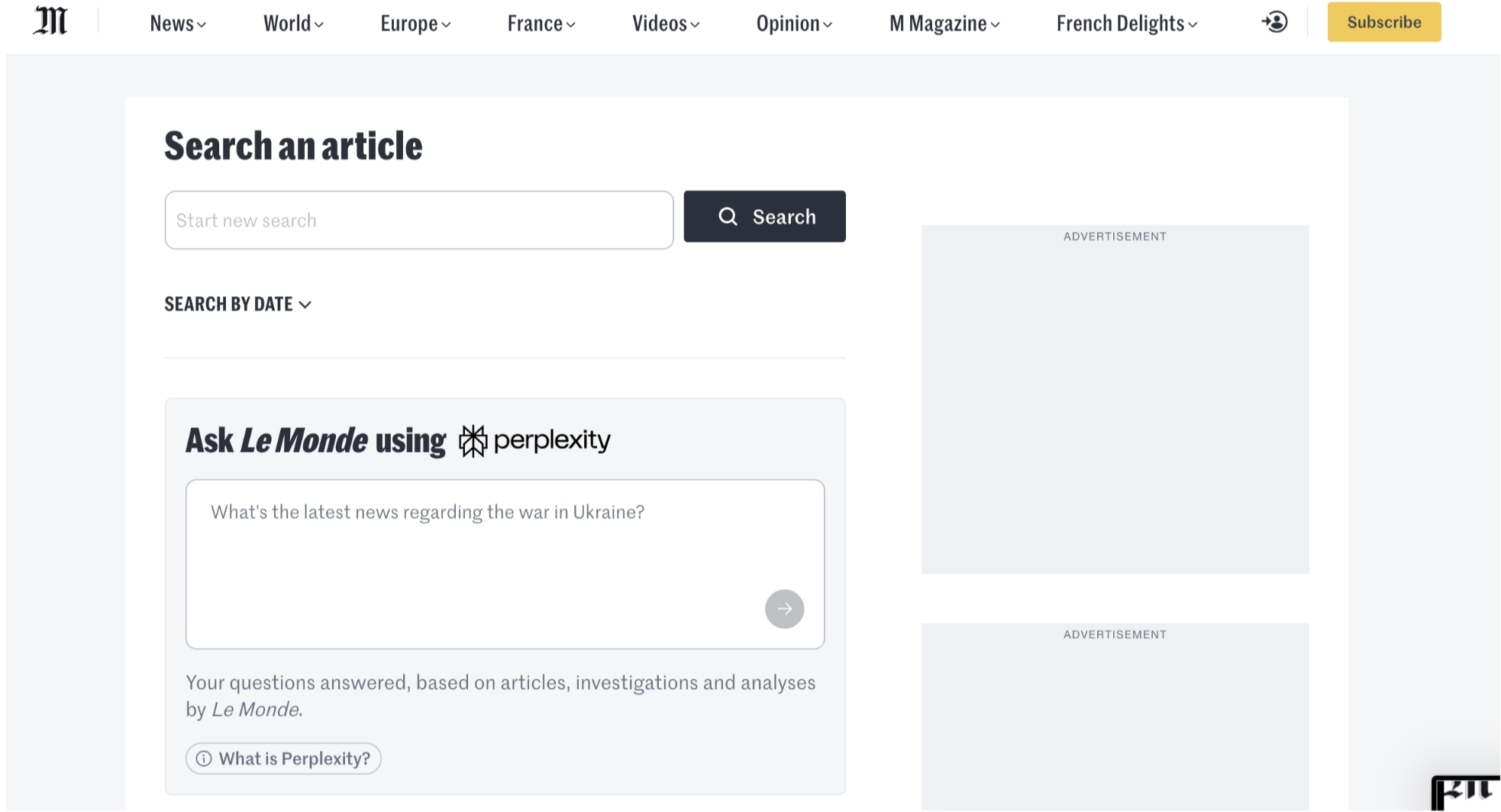The width and height of the screenshot is (1501, 812).
Task: Expand the Europe navigation menu
Action: 415,24
